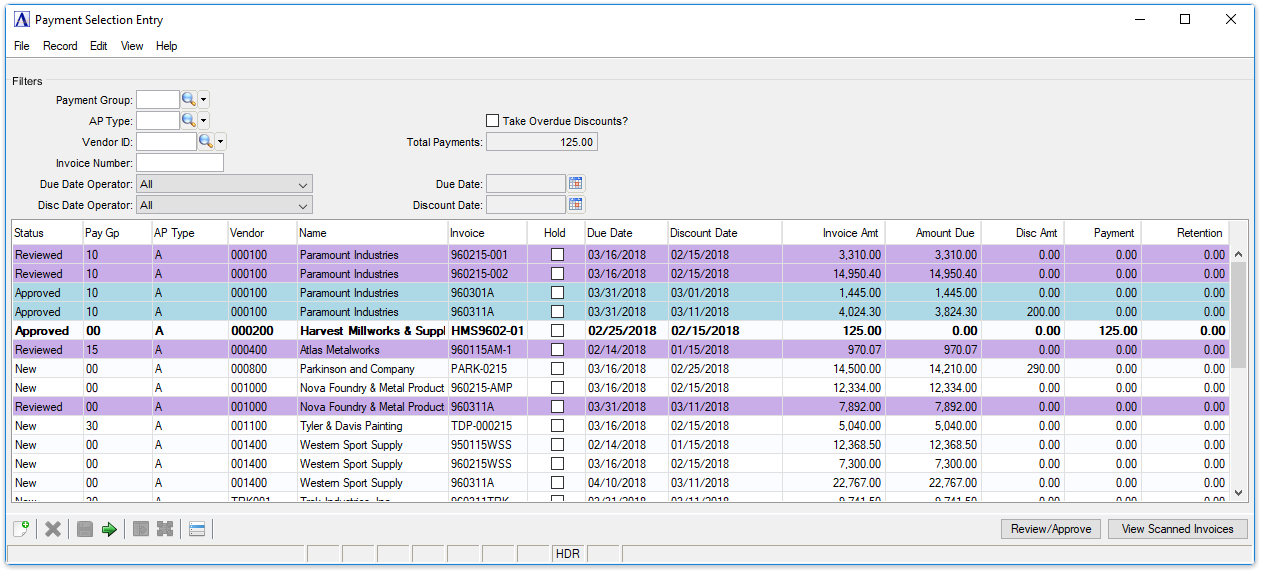Expand the Vendor ID dropdown arrow
Image resolution: width=1264 pixels, height=574 pixels.
point(221,141)
